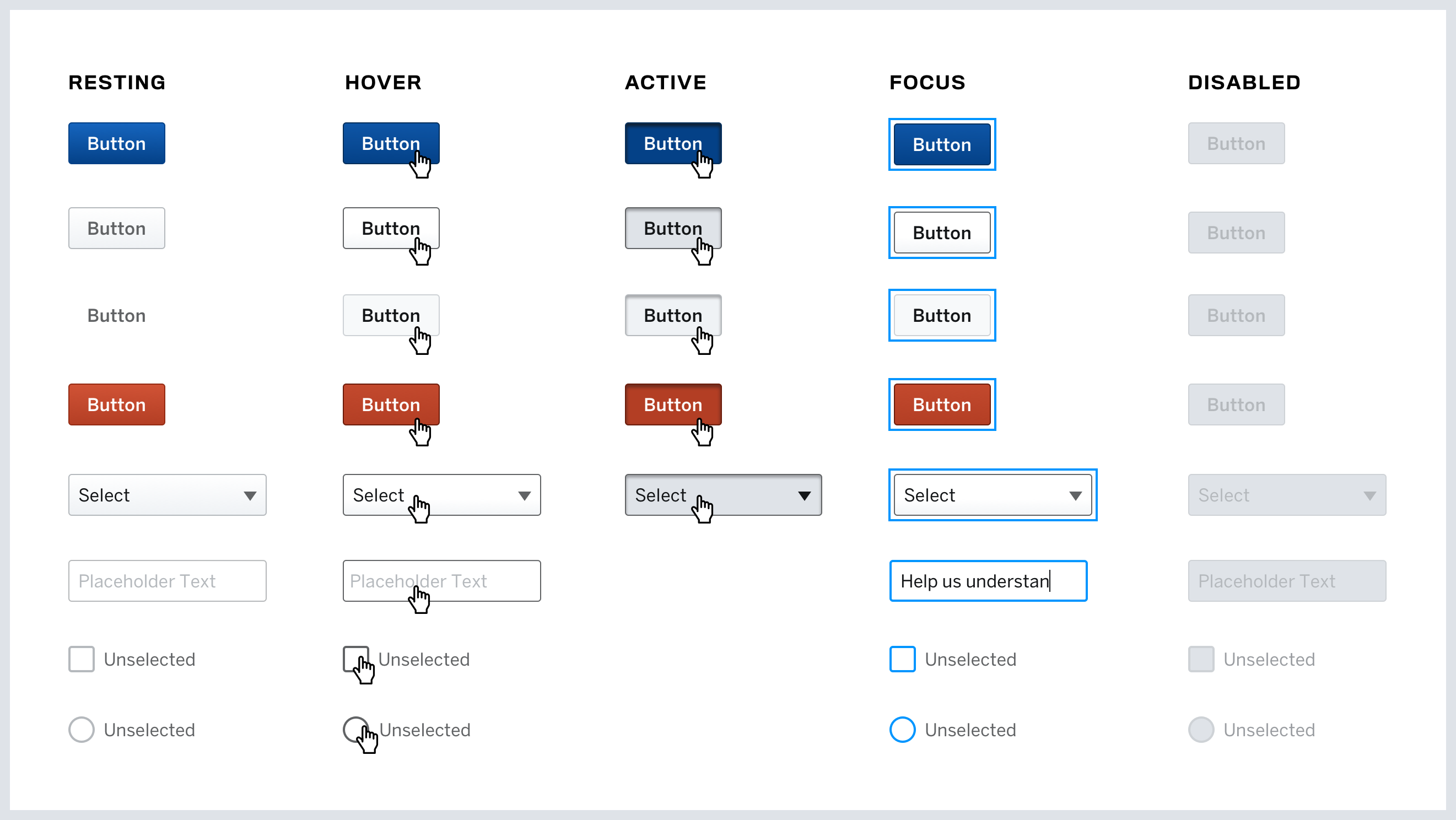The image size is (1456, 820).
Task: Choose the hover state Unselected radio button
Action: tap(355, 730)
